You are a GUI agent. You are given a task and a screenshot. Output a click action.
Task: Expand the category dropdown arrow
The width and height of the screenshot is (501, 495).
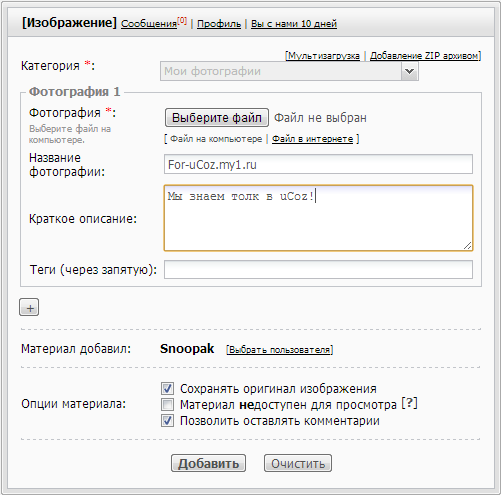(x=410, y=71)
